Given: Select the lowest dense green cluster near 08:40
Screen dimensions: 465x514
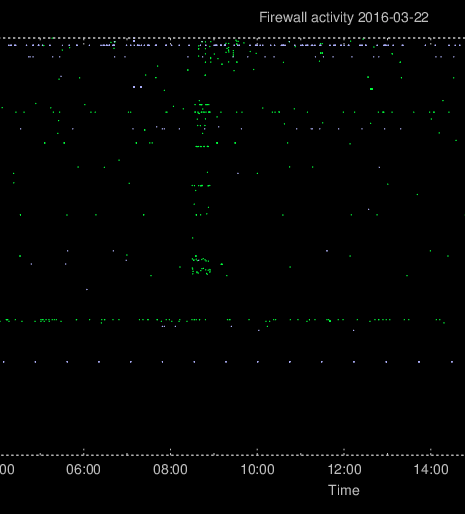Looking at the screenshot, I should pyautogui.click(x=201, y=271).
